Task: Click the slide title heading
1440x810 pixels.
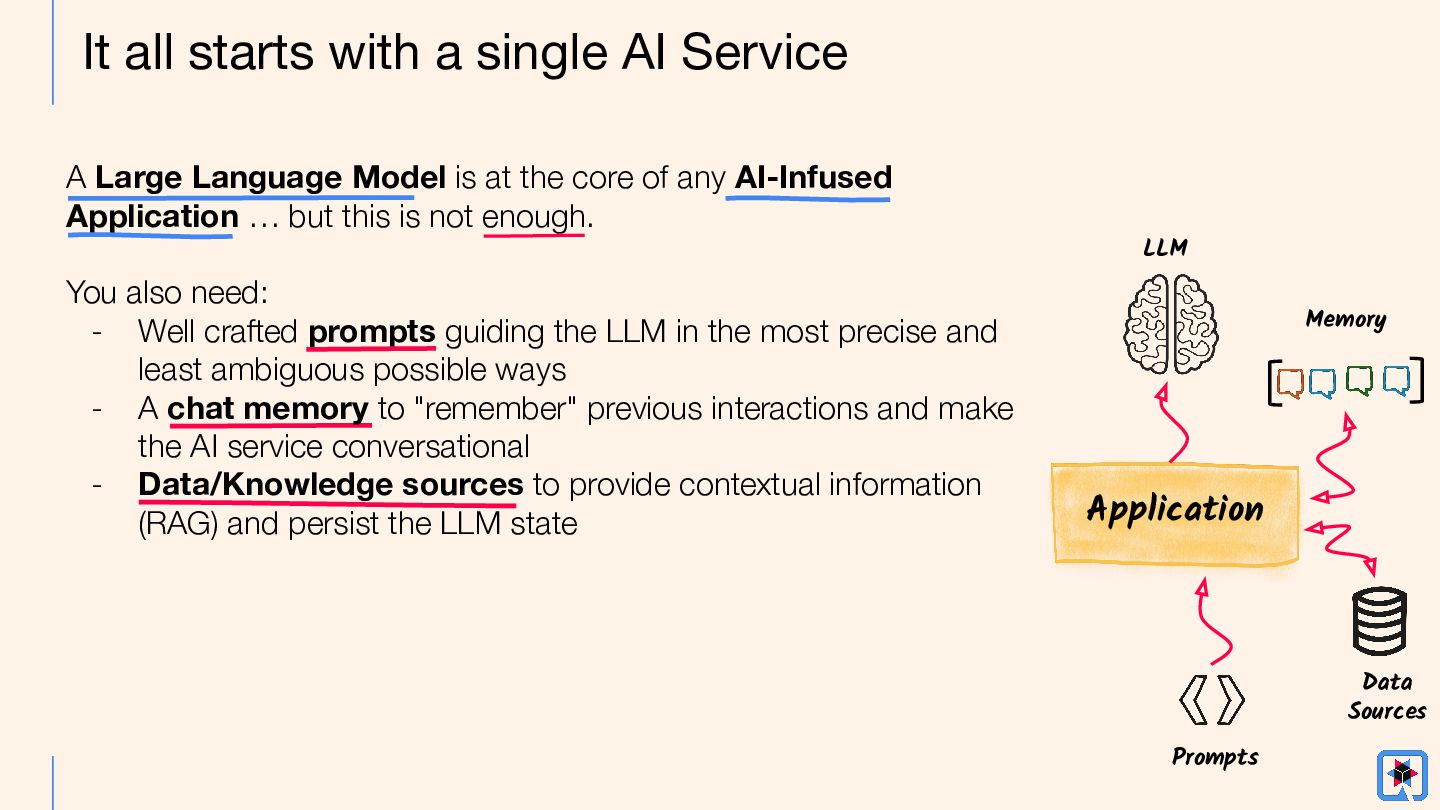Action: point(465,52)
